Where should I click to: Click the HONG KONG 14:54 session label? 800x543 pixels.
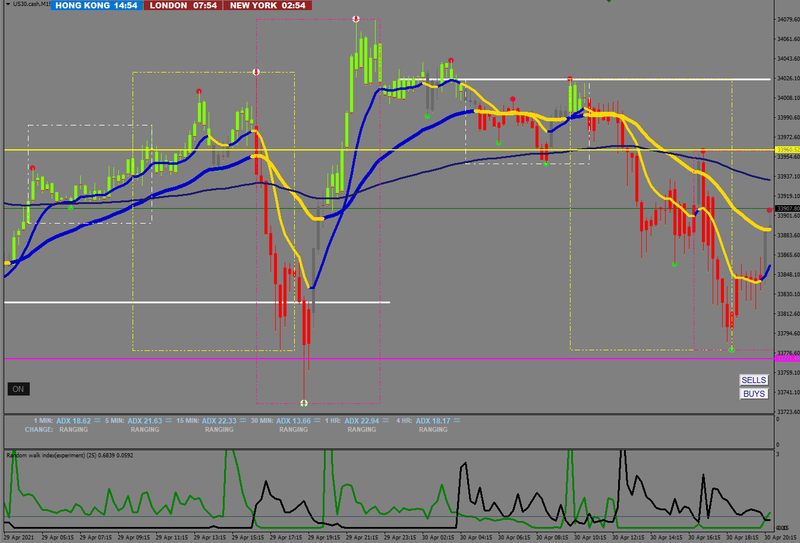pos(96,6)
